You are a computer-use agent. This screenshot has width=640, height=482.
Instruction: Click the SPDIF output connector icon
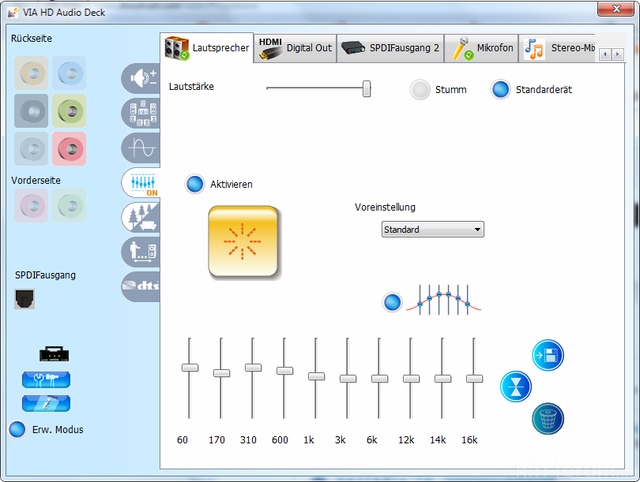point(26,298)
